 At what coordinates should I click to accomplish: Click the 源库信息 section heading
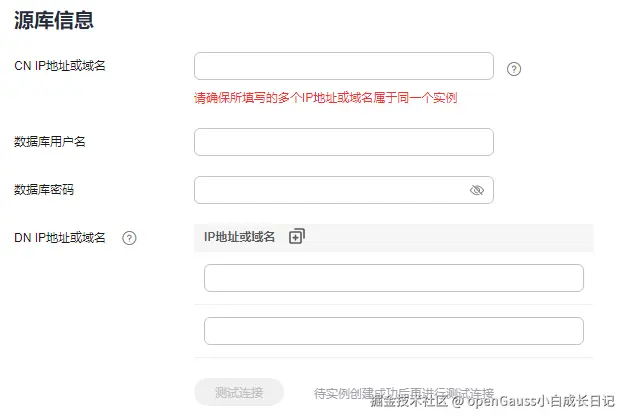54,20
